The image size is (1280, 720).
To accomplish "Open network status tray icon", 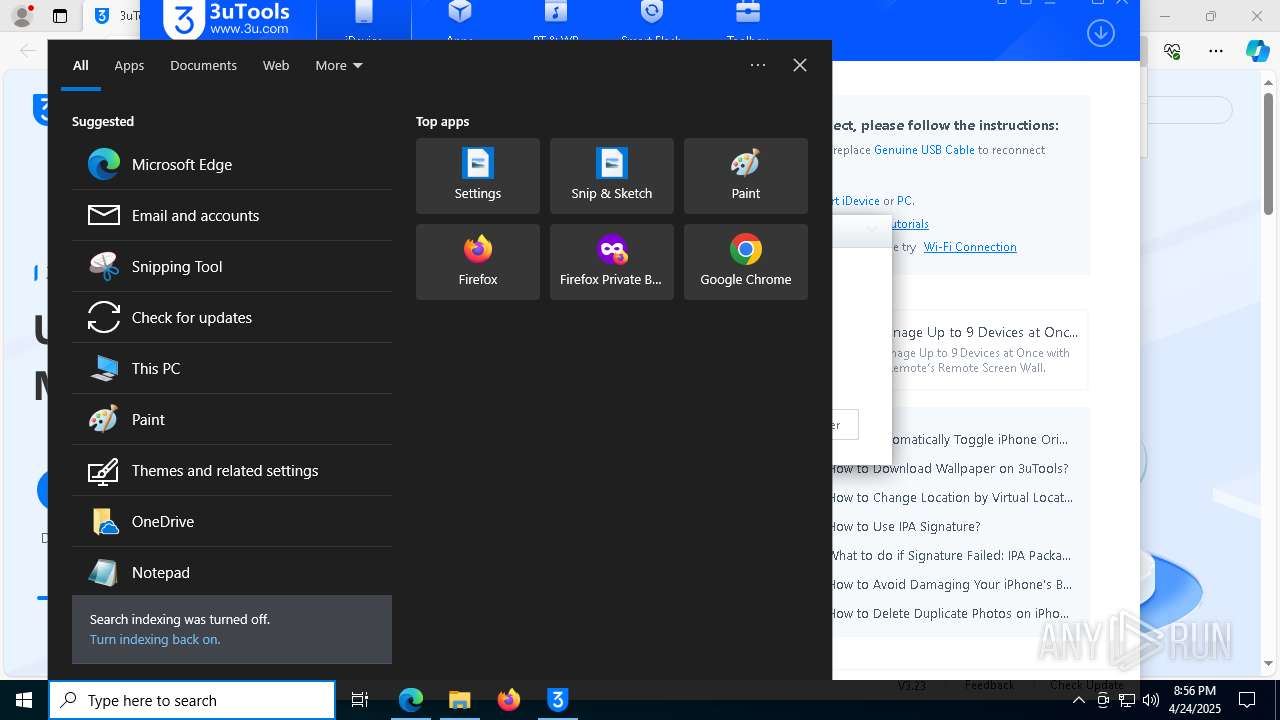I will pos(1127,700).
